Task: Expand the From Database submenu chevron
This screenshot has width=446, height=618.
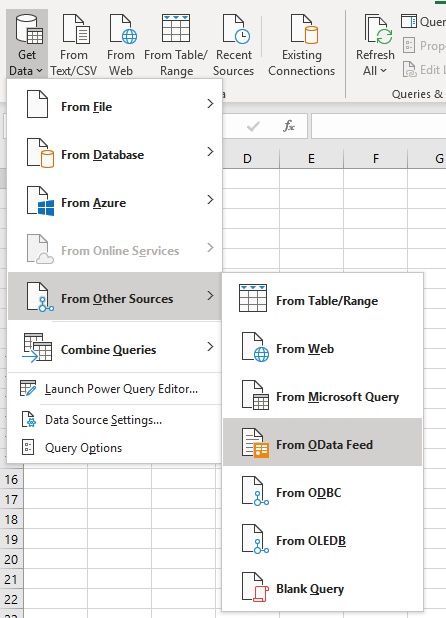Action: 210,152
